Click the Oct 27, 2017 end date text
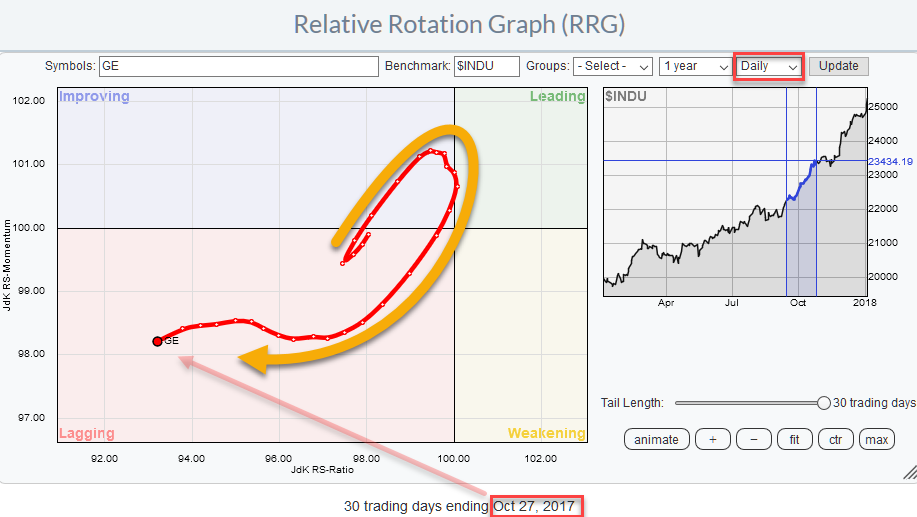The width and height of the screenshot is (917, 517). (x=535, y=506)
